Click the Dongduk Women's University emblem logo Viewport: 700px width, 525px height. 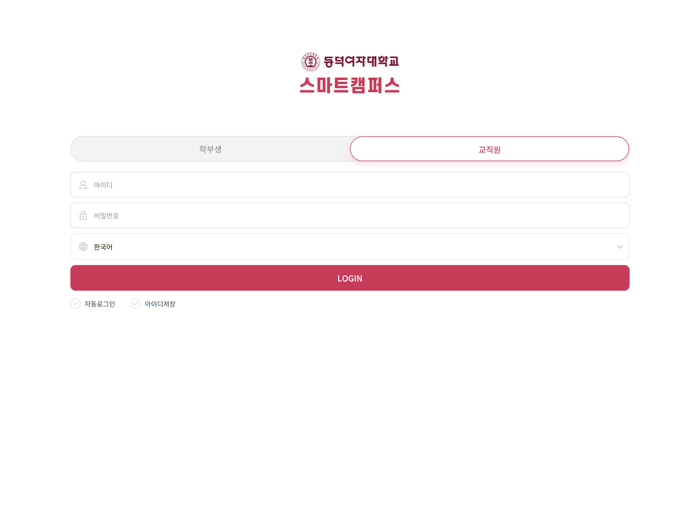pyautogui.click(x=310, y=62)
